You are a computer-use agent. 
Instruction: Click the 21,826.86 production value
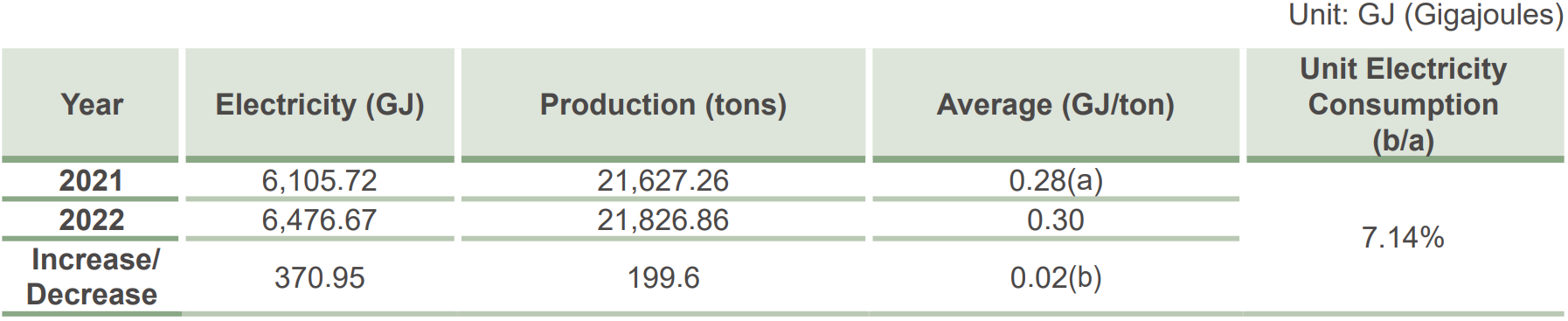[x=663, y=220]
